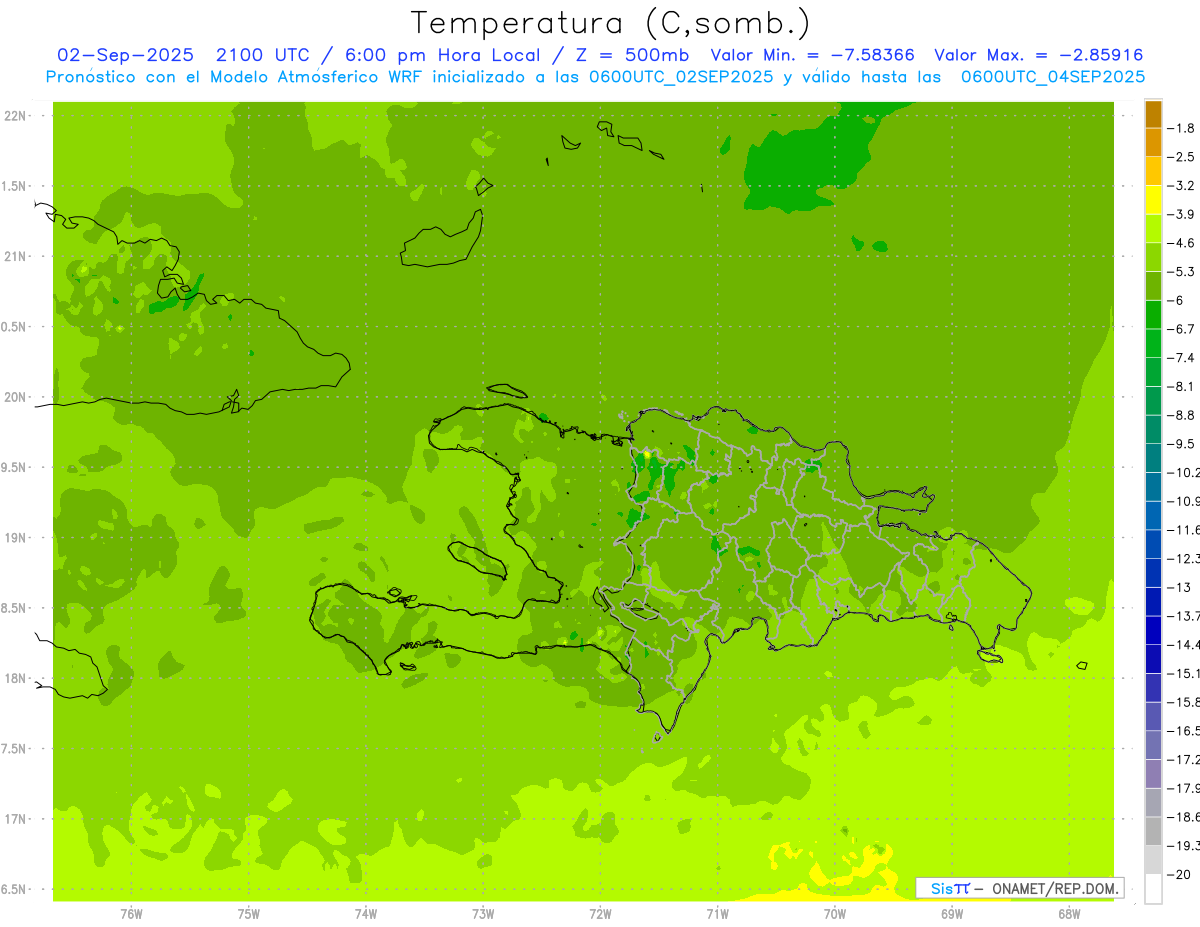
Task: Click the '22N' latitude axis label
Action: pyautogui.click(x=16, y=116)
